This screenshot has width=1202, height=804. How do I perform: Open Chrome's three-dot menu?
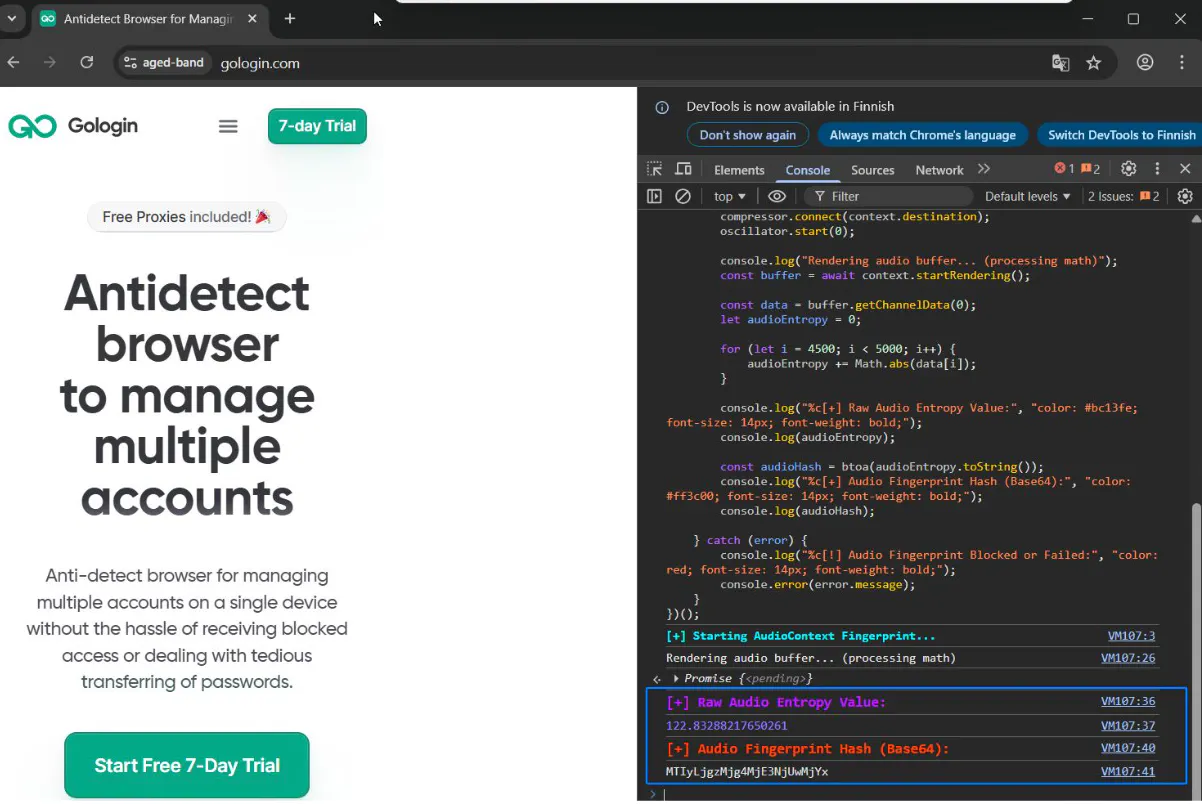pyautogui.click(x=1182, y=62)
